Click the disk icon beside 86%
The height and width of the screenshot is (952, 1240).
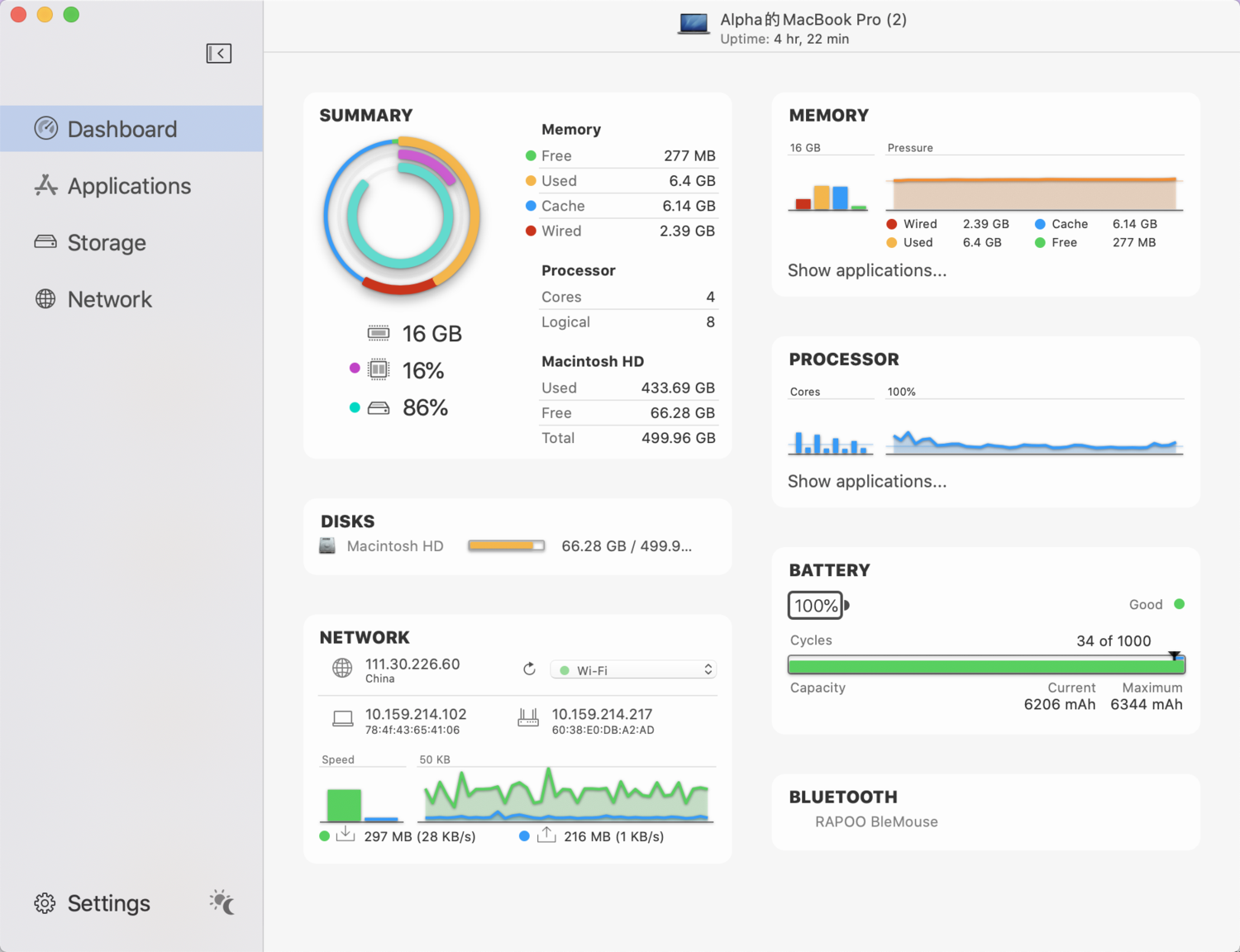click(x=379, y=407)
